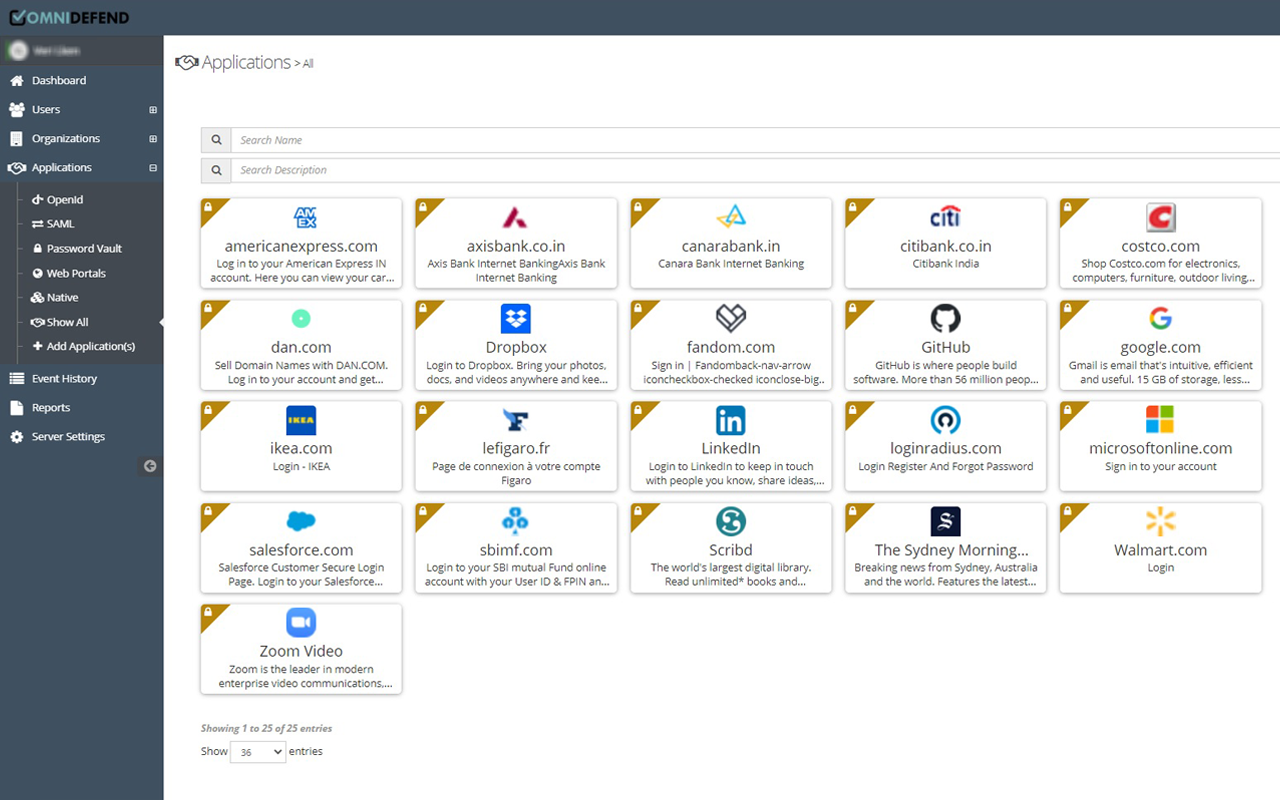This screenshot has height=800, width=1280.
Task: Open the Sydney Morning Herald S icon
Action: click(x=945, y=521)
